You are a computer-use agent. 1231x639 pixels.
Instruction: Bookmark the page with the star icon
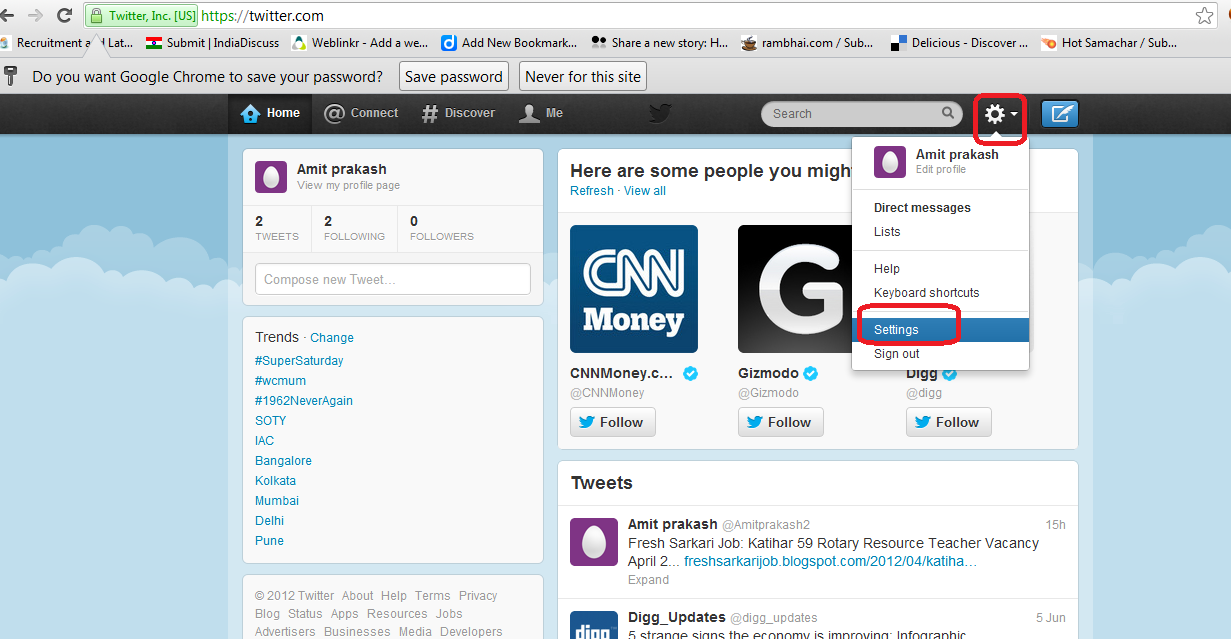point(1205,16)
